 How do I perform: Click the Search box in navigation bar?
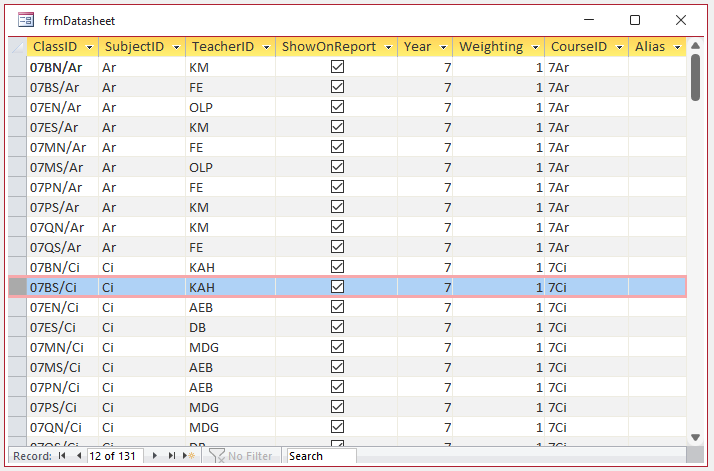pyautogui.click(x=321, y=456)
